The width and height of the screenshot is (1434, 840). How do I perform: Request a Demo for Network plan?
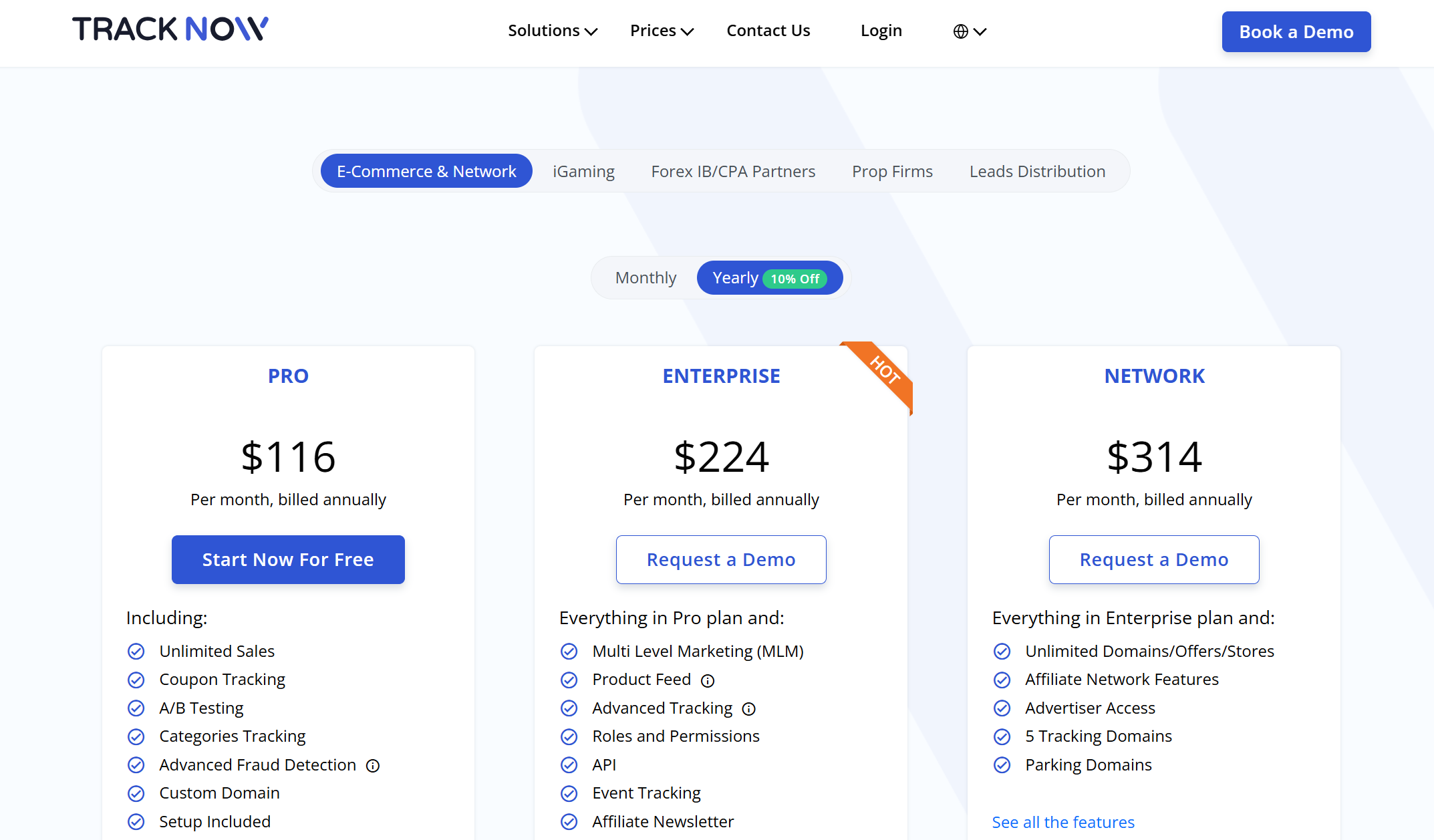click(1154, 559)
